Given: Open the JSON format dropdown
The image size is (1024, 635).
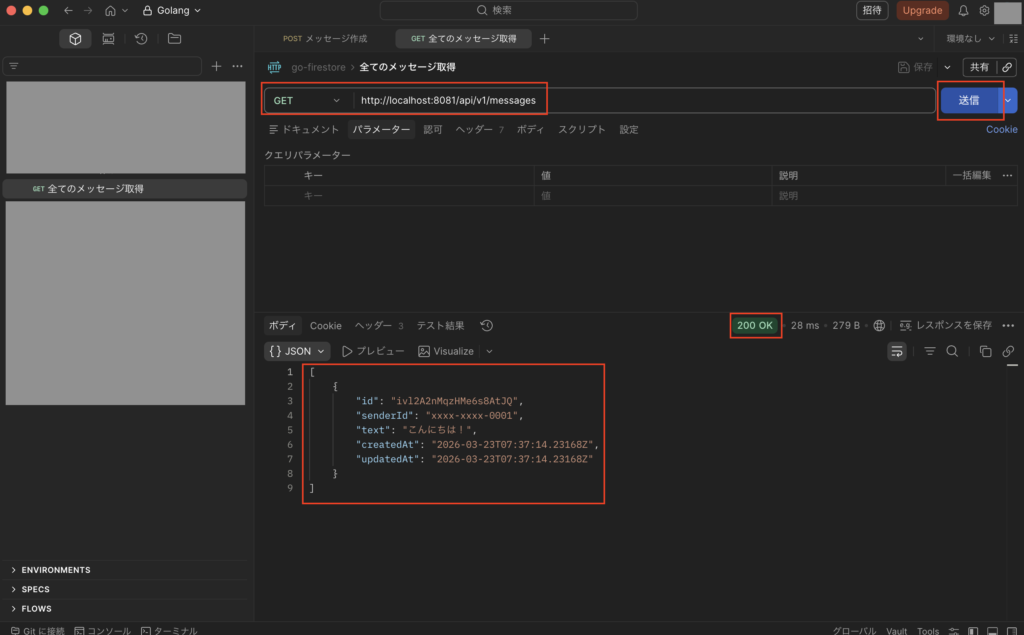Looking at the screenshot, I should coord(297,351).
